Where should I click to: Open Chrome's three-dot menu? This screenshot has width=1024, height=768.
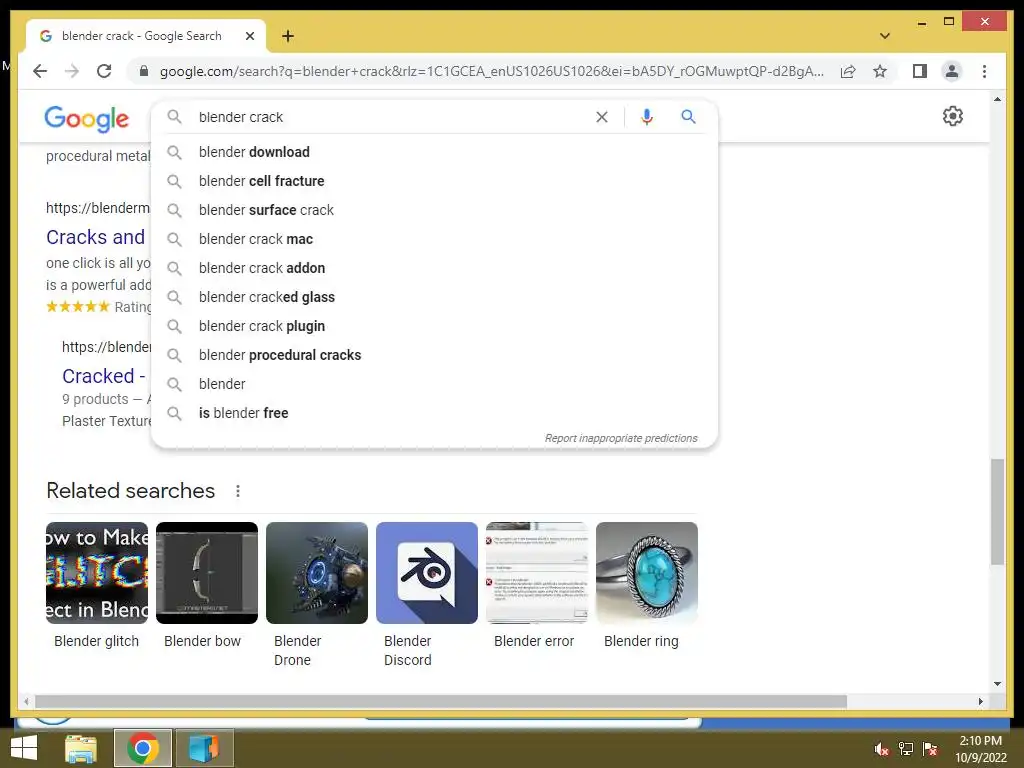pos(984,71)
